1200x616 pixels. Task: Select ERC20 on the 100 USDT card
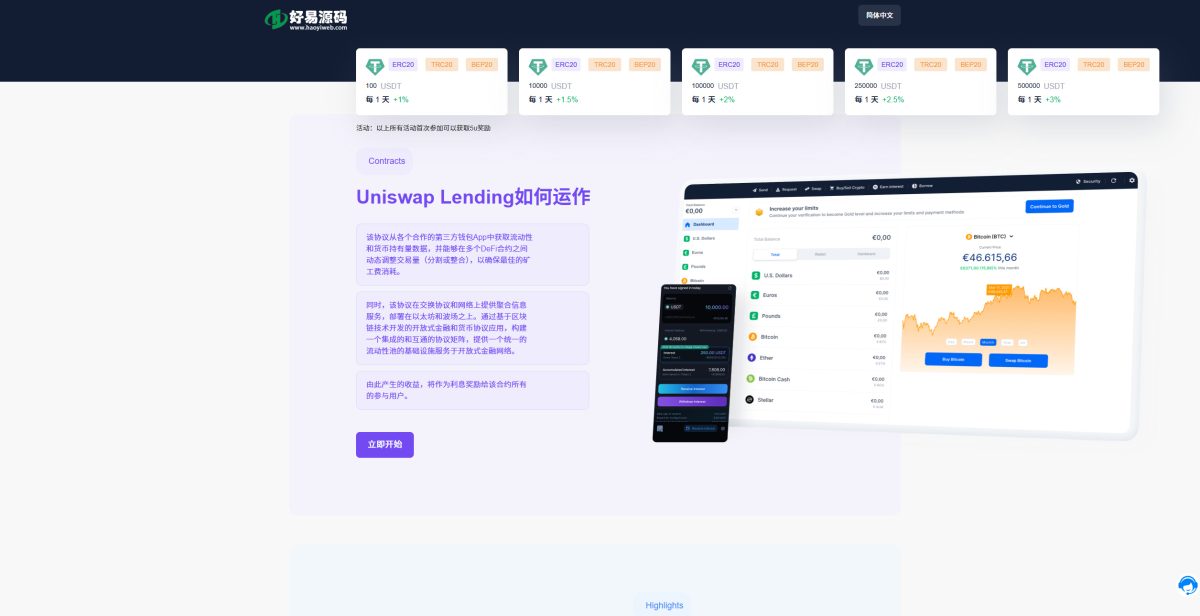point(403,64)
